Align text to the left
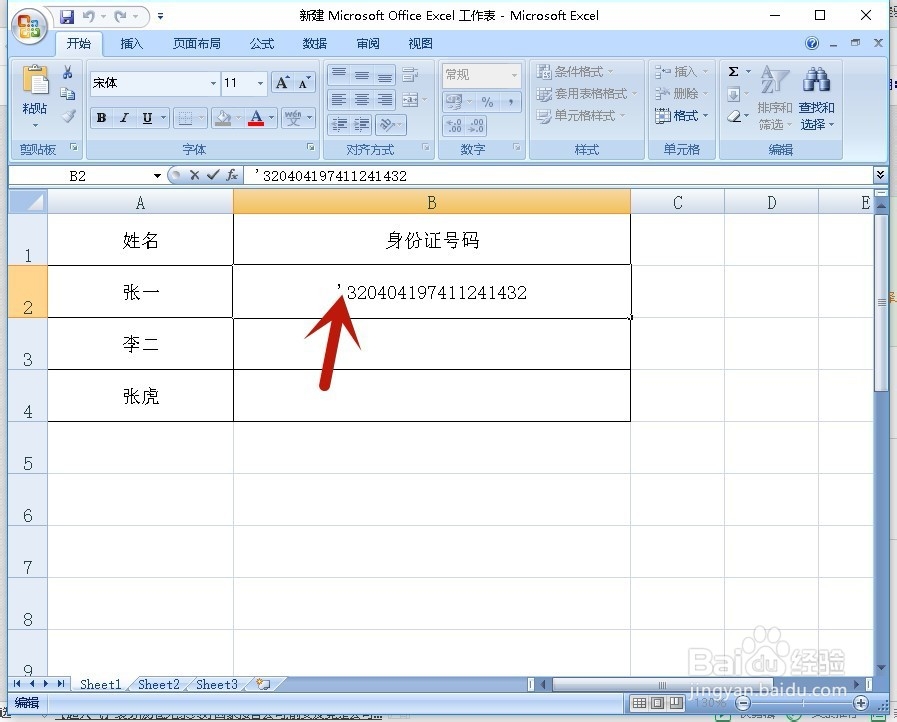897x722 pixels. [x=339, y=100]
